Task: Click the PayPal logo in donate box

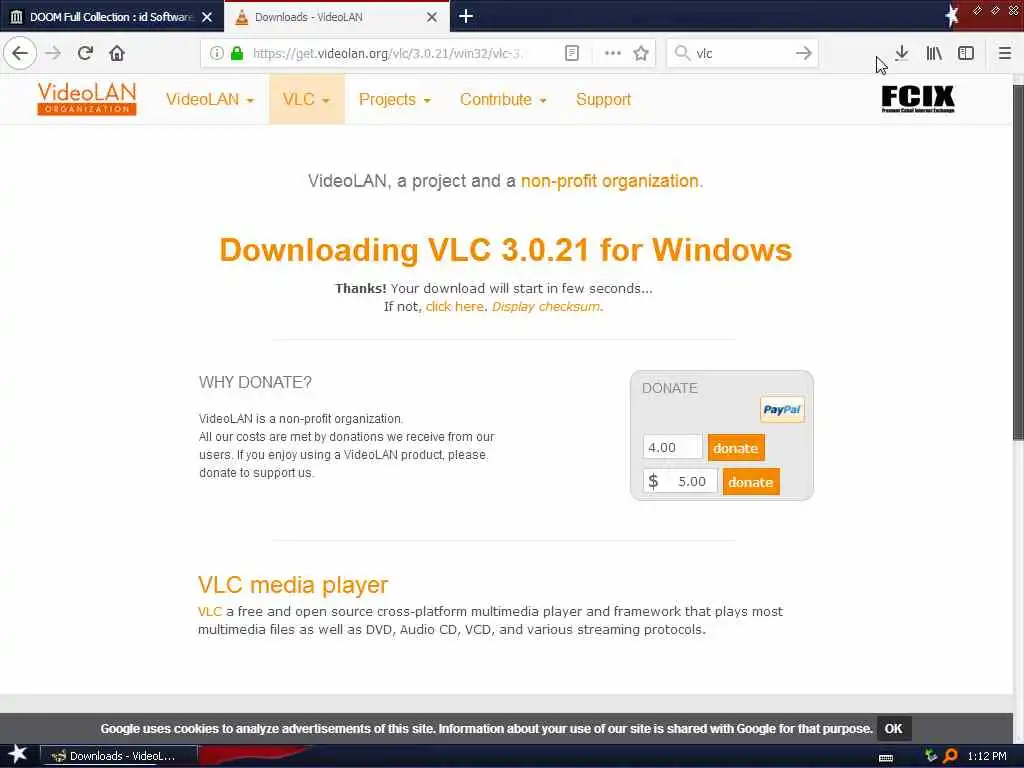Action: click(782, 410)
